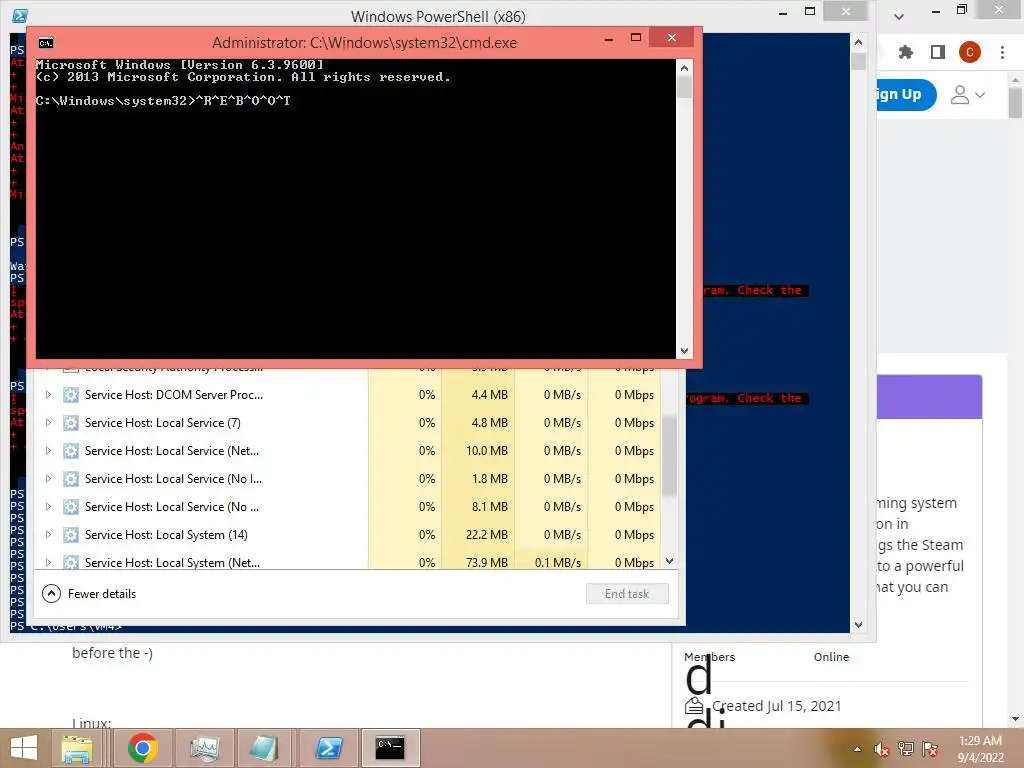This screenshot has width=1024, height=768.
Task: Expand Service Host: Local Service (7)
Action: pos(48,423)
